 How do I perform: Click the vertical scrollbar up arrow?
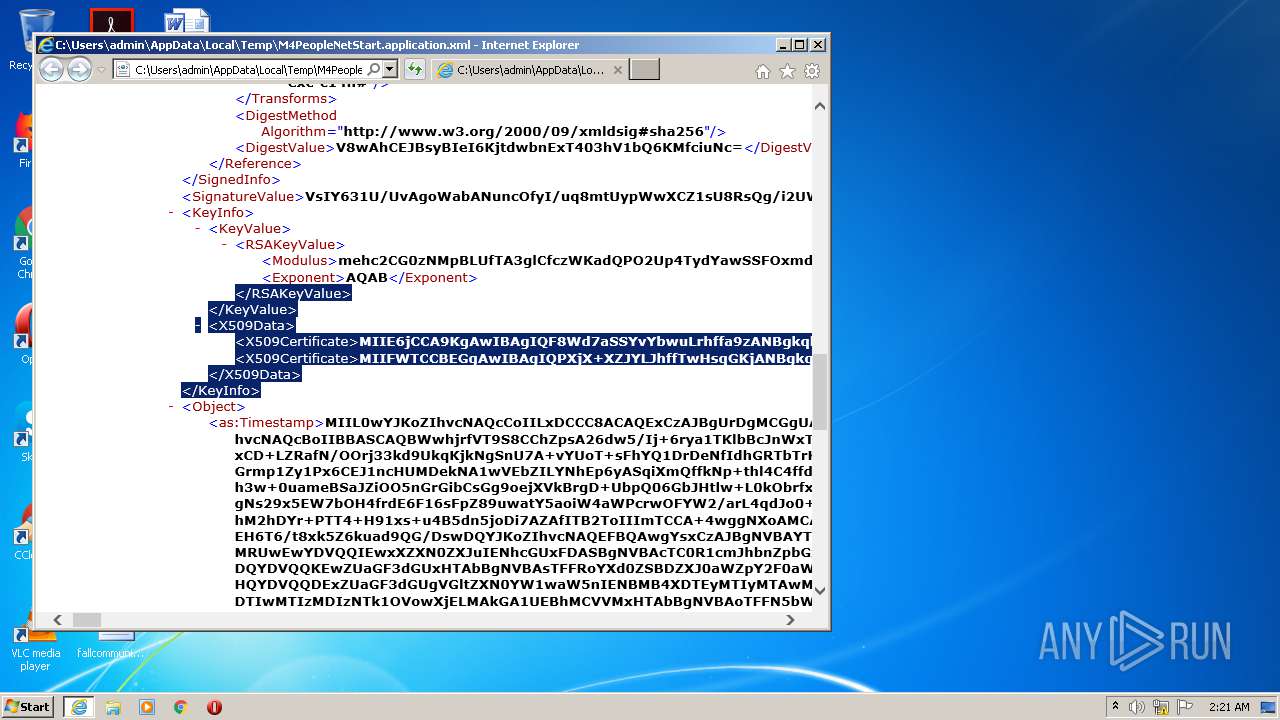(x=820, y=106)
